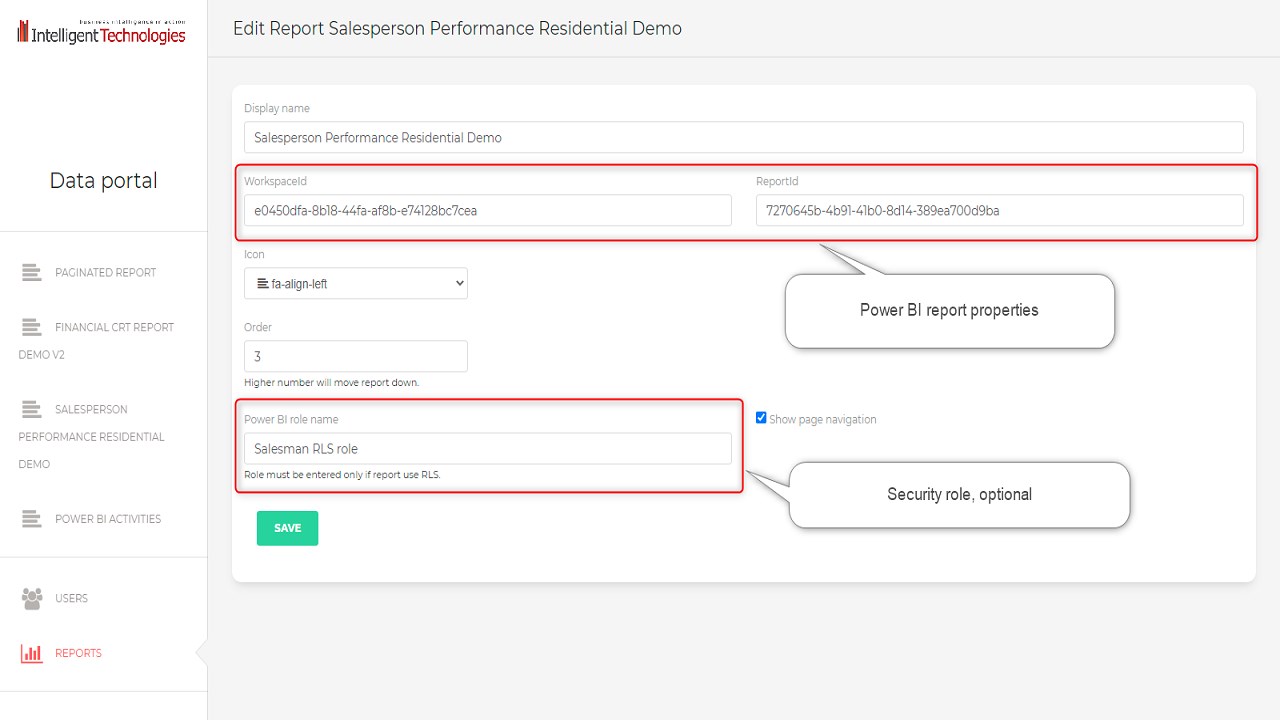Focus the WorkspaceId input field
The image size is (1280, 720).
click(487, 210)
